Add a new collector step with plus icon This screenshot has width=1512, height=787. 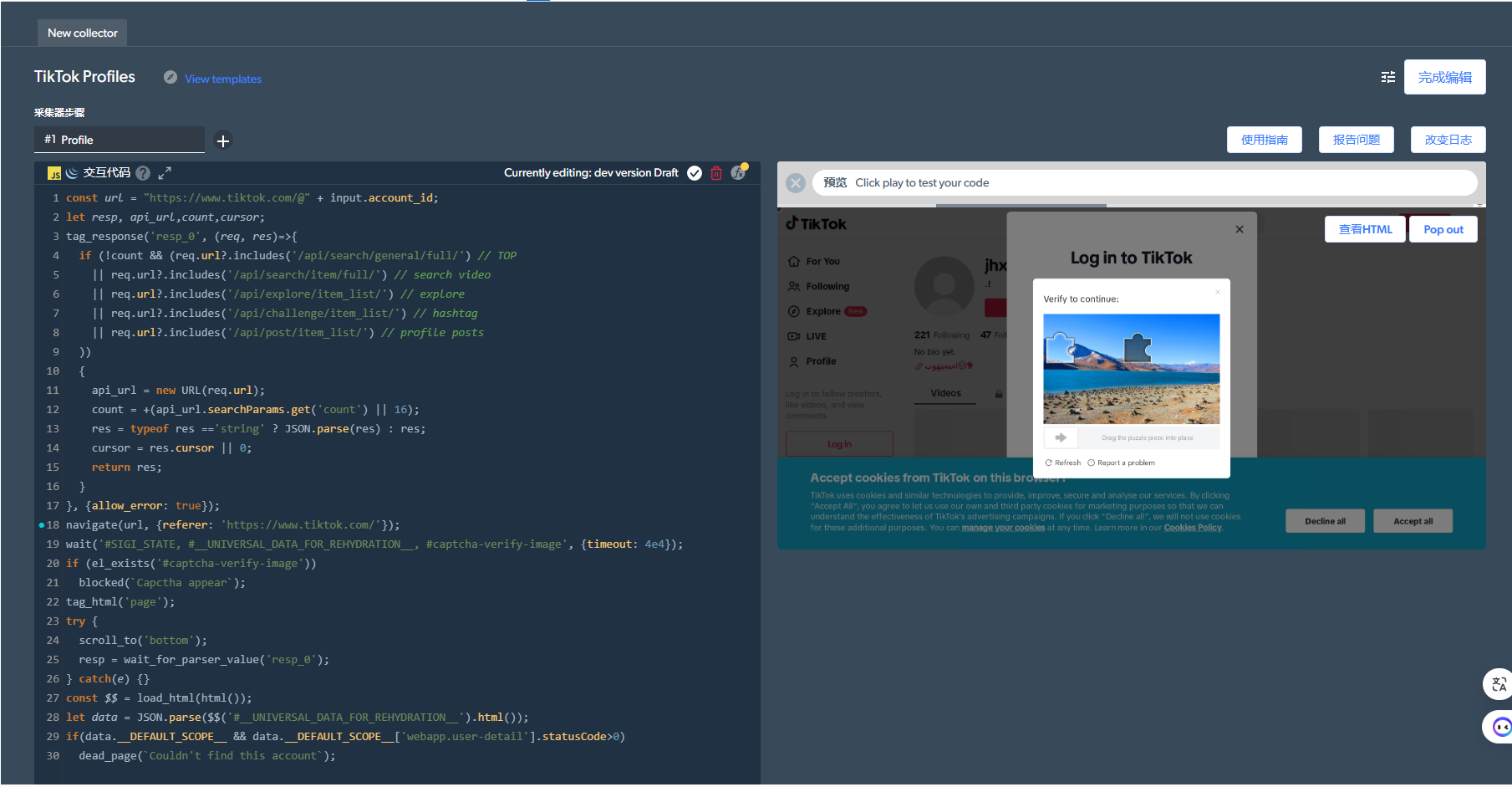223,141
